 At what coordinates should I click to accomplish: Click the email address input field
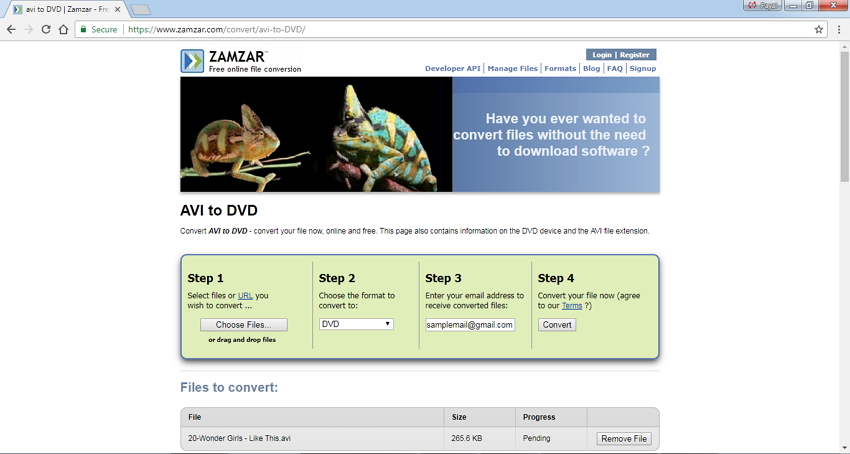pos(470,325)
